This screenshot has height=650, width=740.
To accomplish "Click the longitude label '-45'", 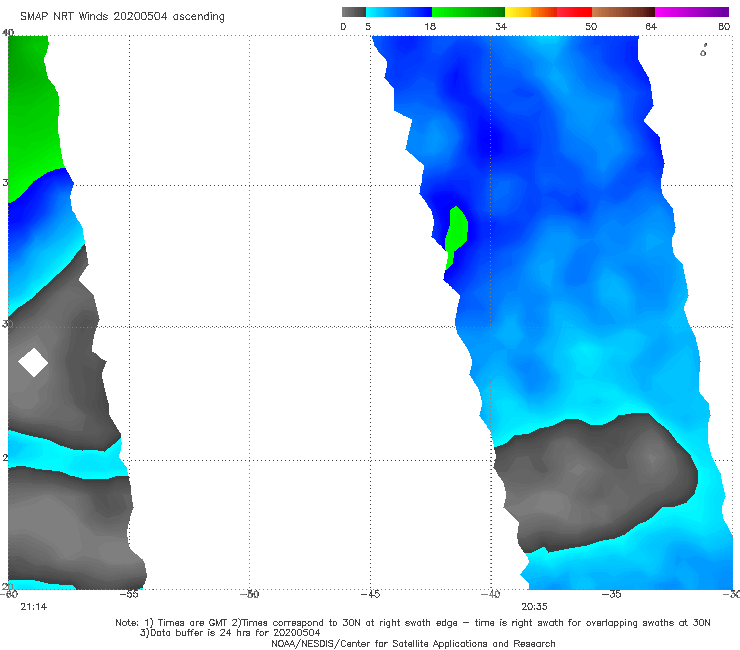I will tap(370, 594).
